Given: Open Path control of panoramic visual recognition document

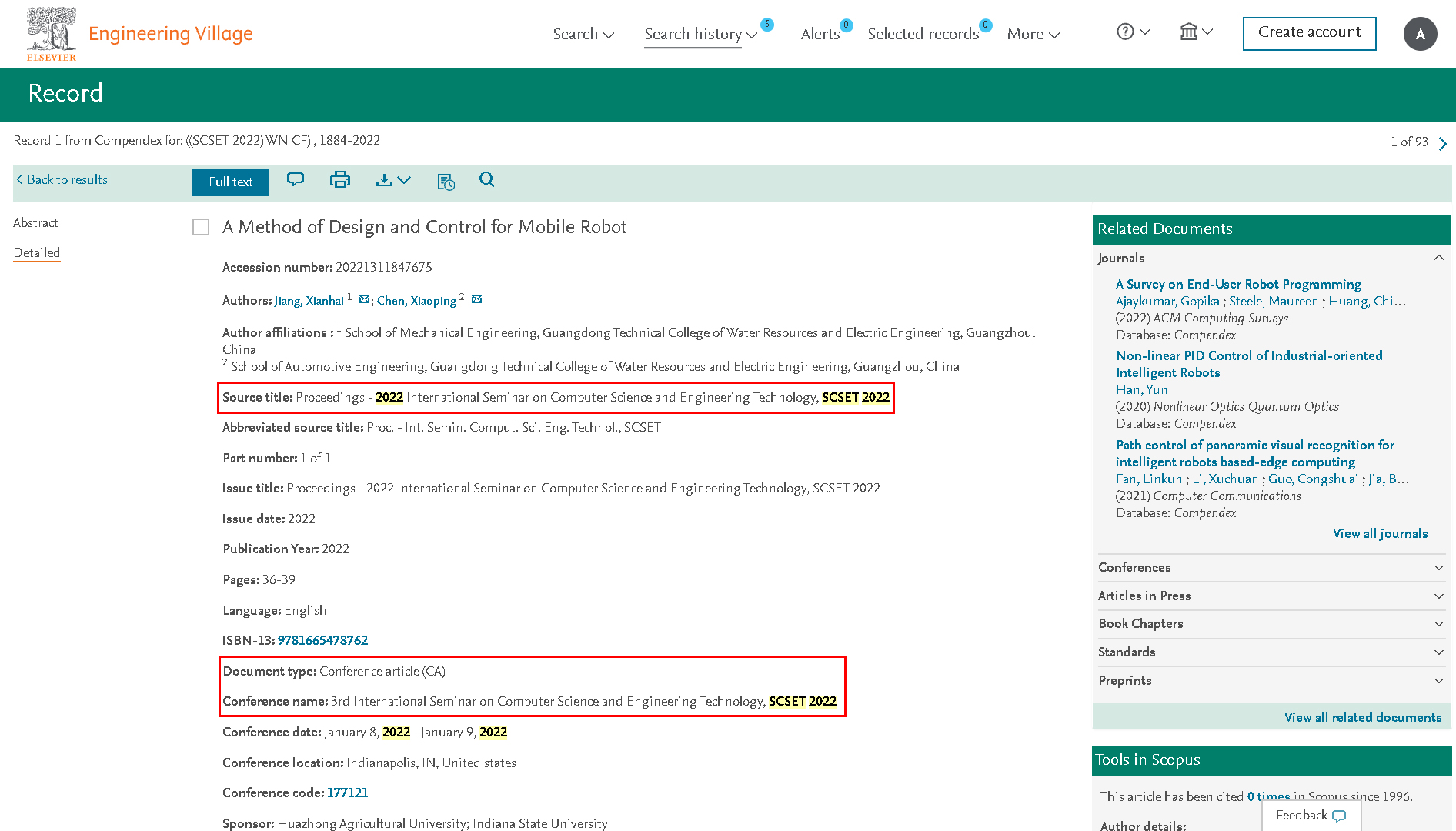Looking at the screenshot, I should pyautogui.click(x=1255, y=453).
